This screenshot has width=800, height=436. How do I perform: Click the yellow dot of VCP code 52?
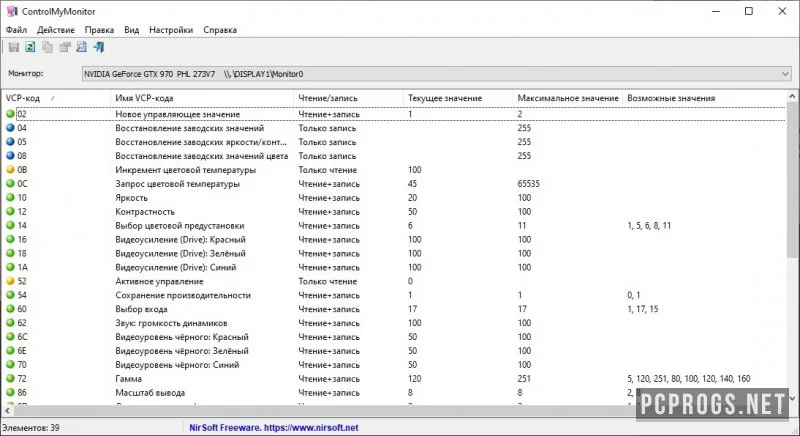10,281
